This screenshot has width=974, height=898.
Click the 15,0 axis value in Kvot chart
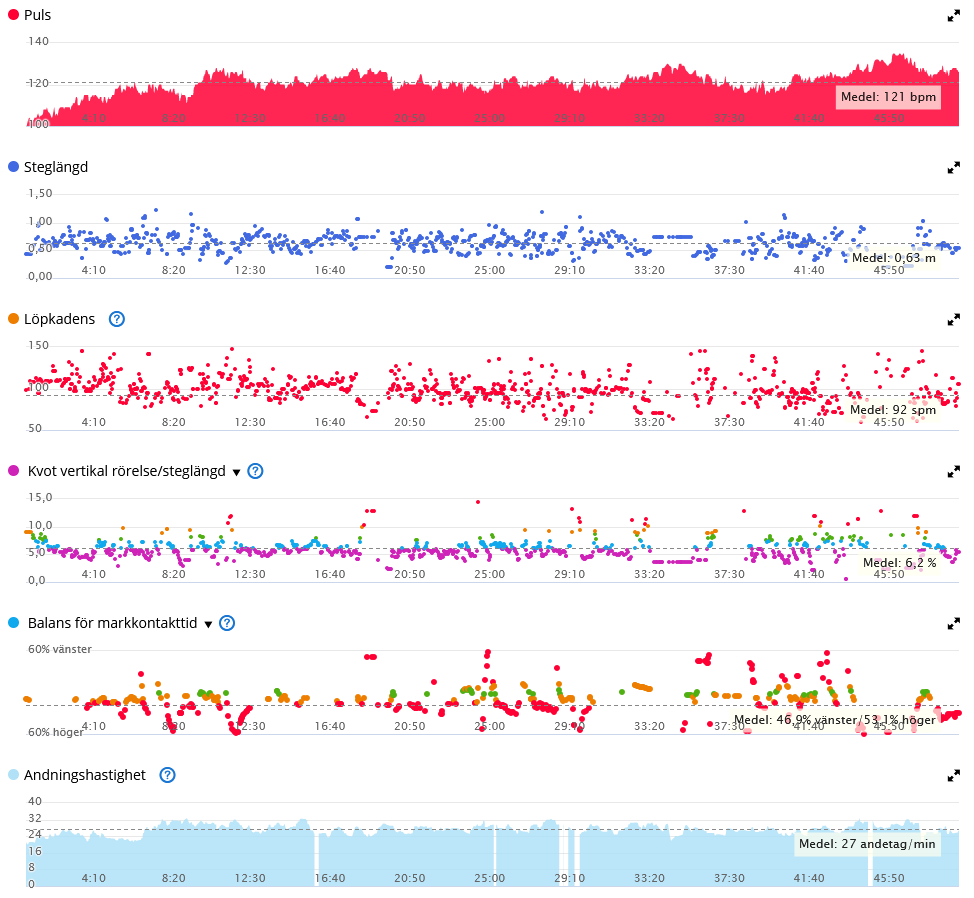(x=40, y=497)
